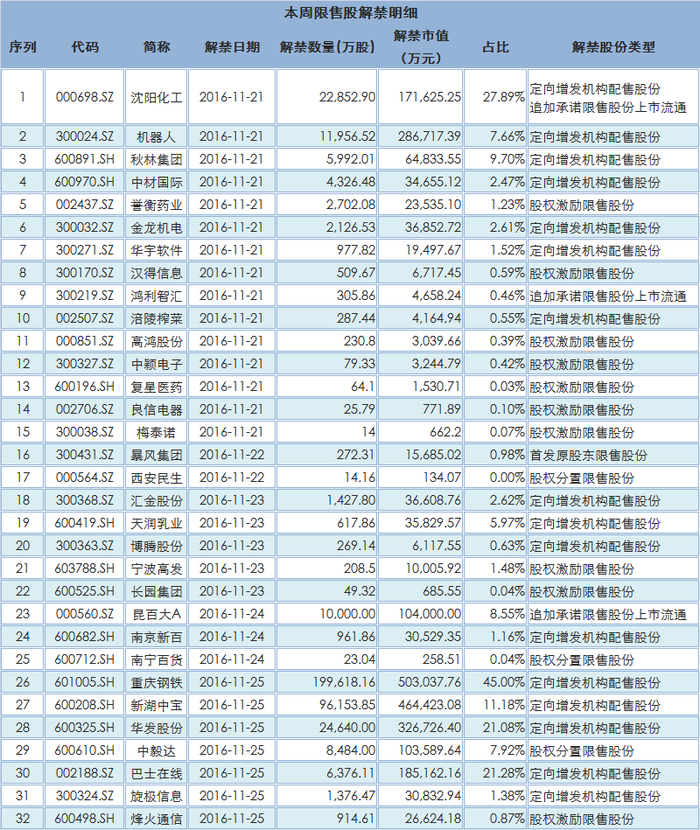Select the 占比 column header
Image resolution: width=700 pixels, height=830 pixels.
496,47
